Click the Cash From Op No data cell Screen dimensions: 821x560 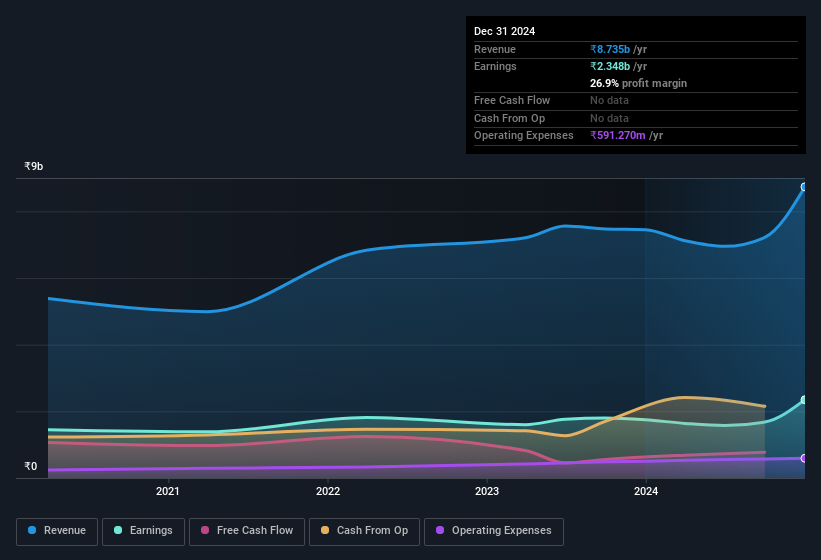[609, 118]
